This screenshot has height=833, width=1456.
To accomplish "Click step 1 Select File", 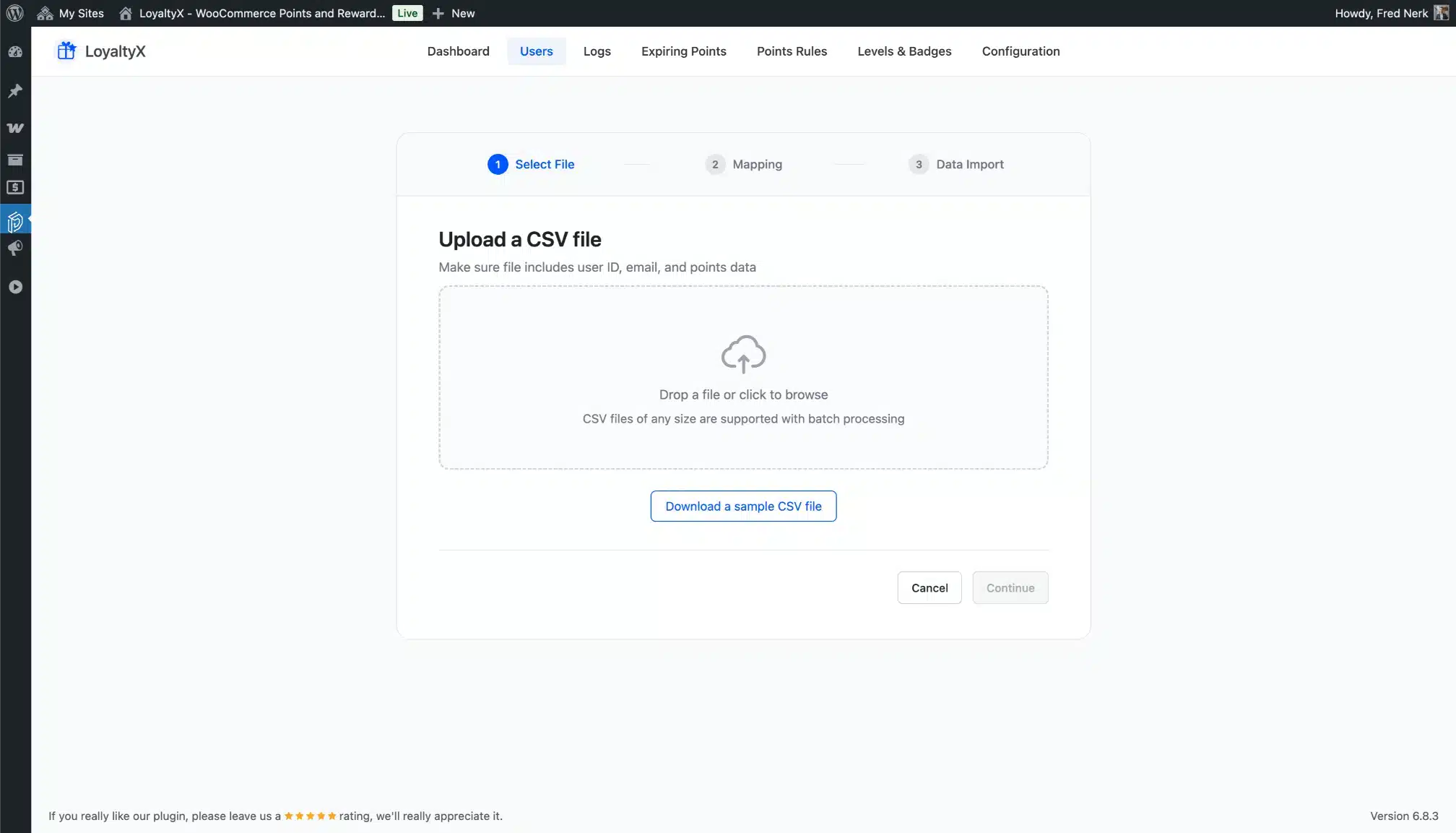I will [x=531, y=165].
